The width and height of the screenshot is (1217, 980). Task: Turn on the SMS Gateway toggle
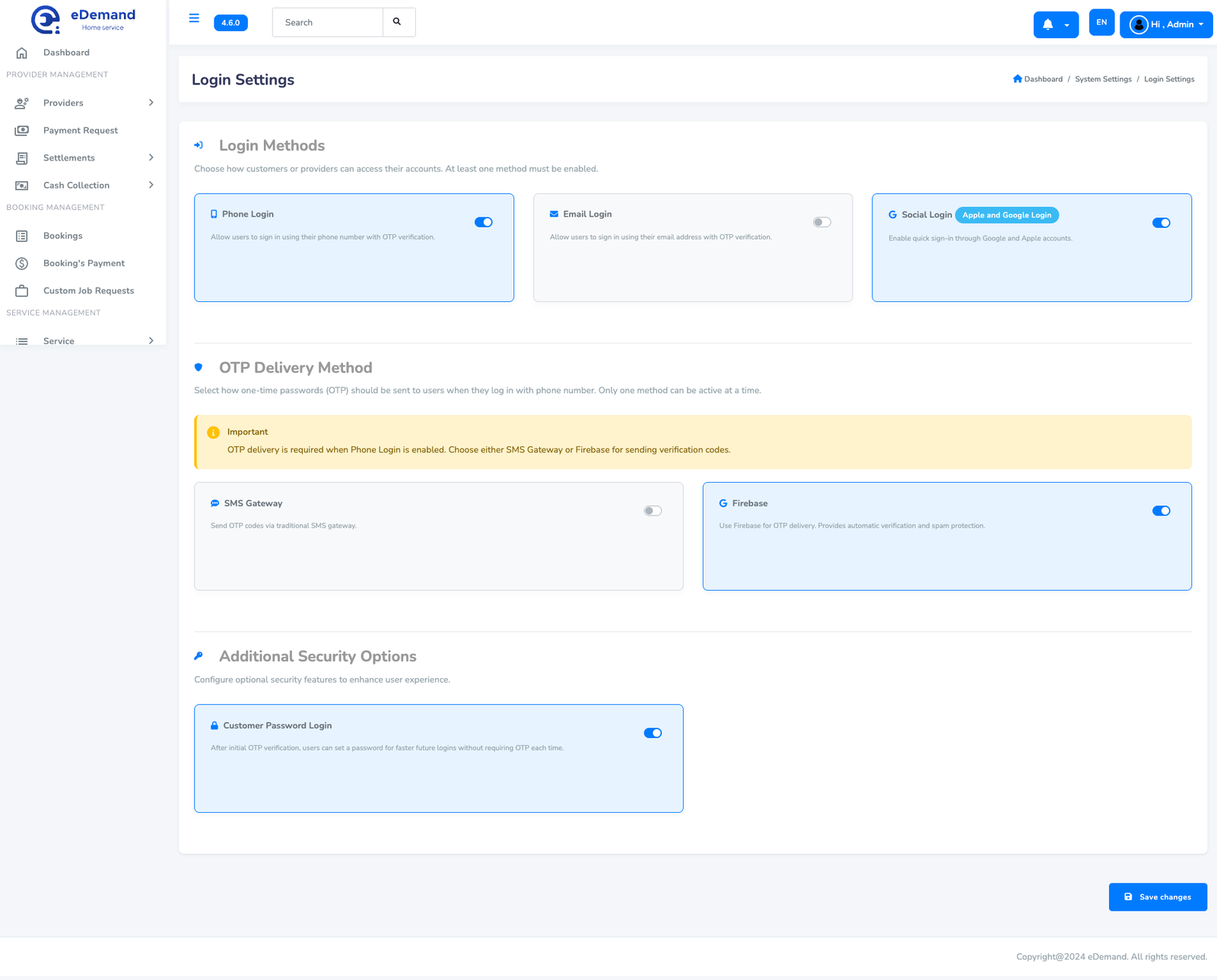point(652,510)
